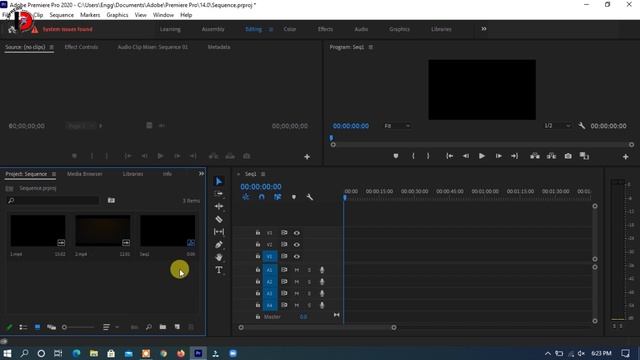Open Program monitor panel menu
Viewport: 640px width, 360px height.
point(371,47)
